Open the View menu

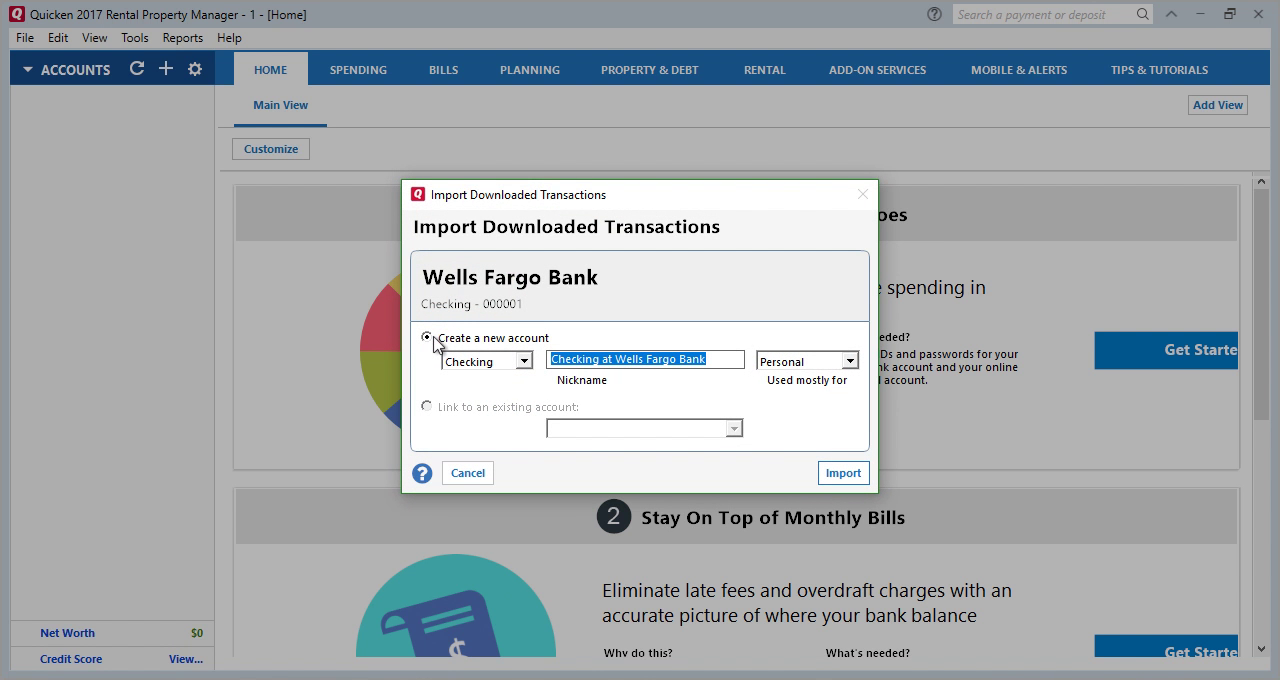94,37
